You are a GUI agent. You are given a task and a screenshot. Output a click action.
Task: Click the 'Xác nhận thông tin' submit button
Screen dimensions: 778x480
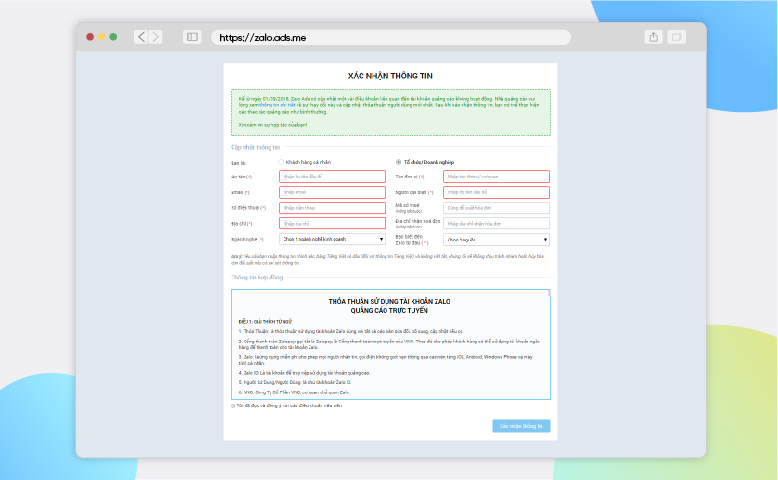[x=521, y=426]
